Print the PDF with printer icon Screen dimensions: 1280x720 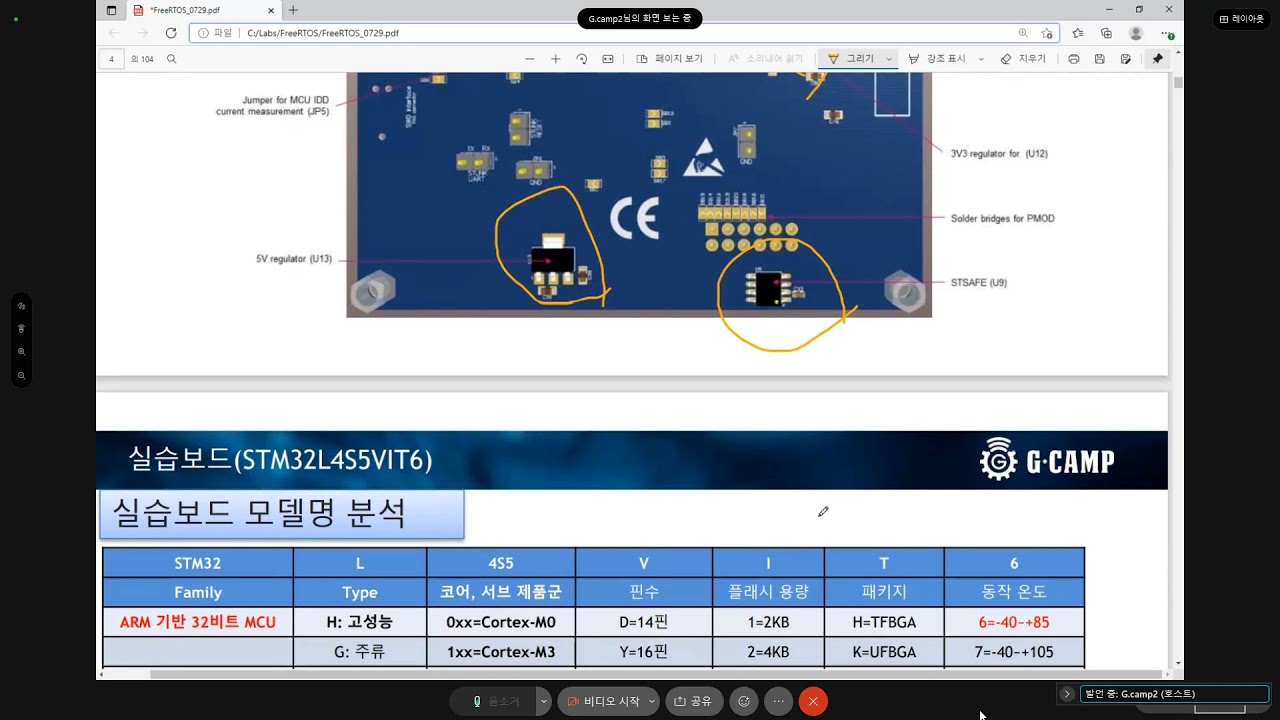pyautogui.click(x=1074, y=59)
